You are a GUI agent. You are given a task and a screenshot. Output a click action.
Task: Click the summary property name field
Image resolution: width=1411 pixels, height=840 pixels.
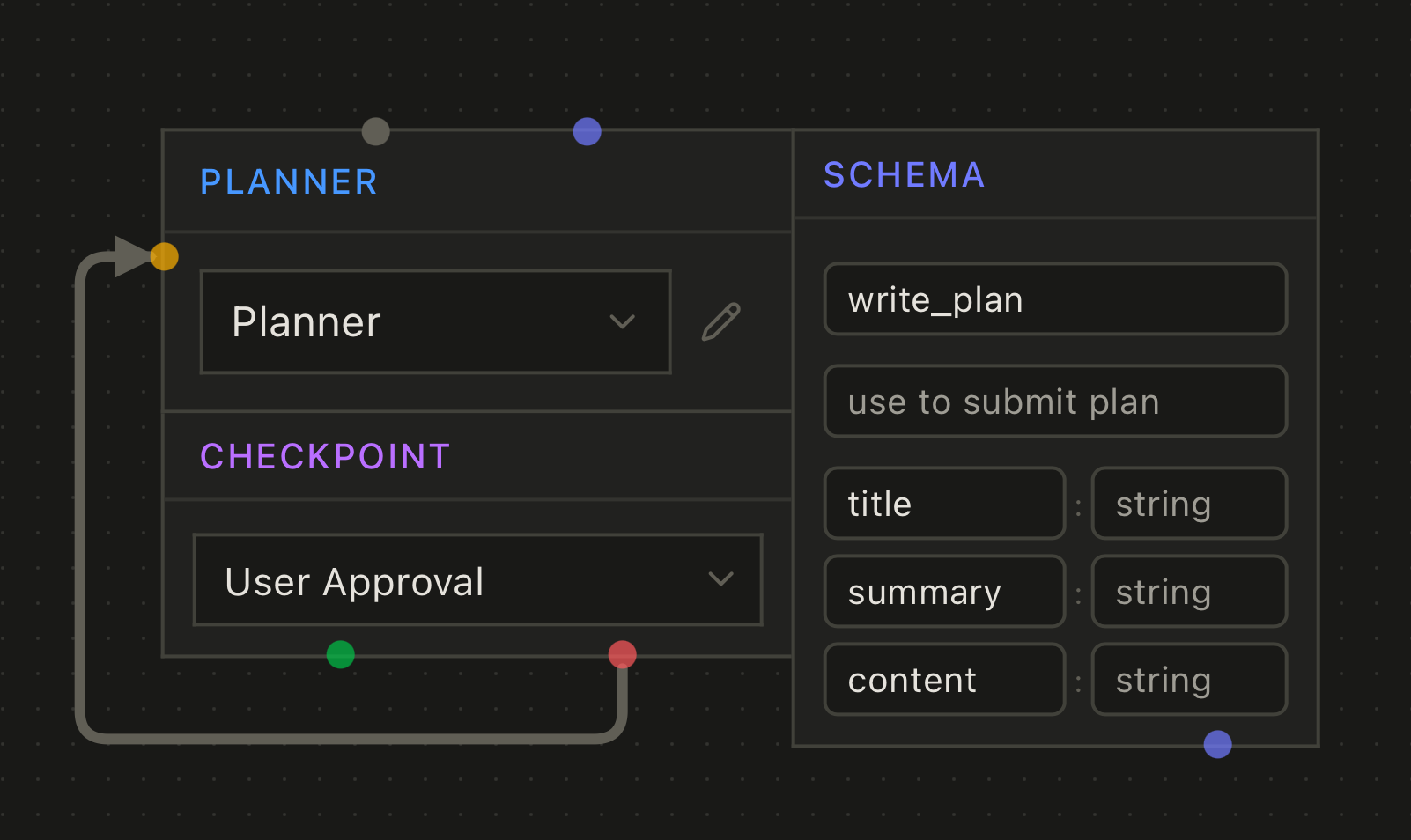click(944, 593)
